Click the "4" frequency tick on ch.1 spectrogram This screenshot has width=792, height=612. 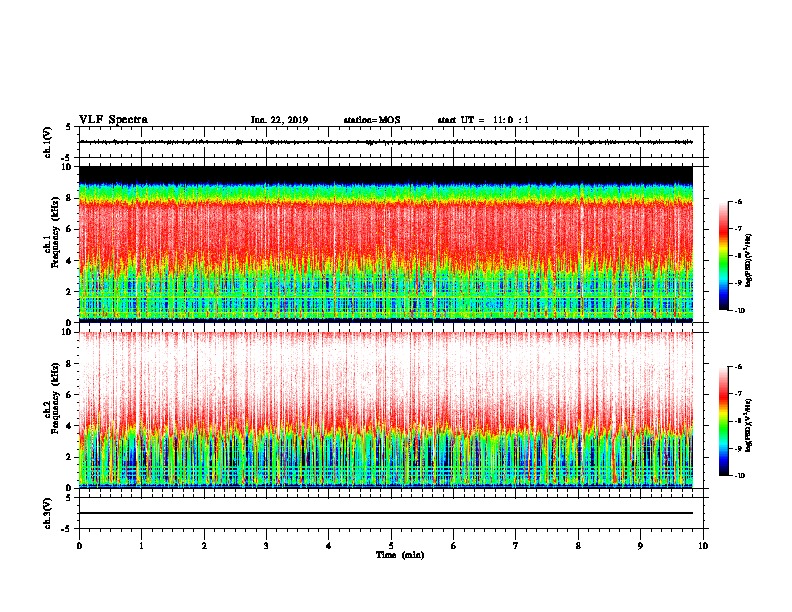69,261
